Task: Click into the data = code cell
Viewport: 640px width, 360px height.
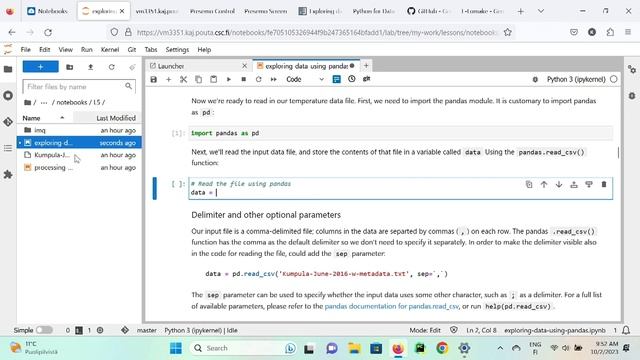Action: tap(400, 189)
